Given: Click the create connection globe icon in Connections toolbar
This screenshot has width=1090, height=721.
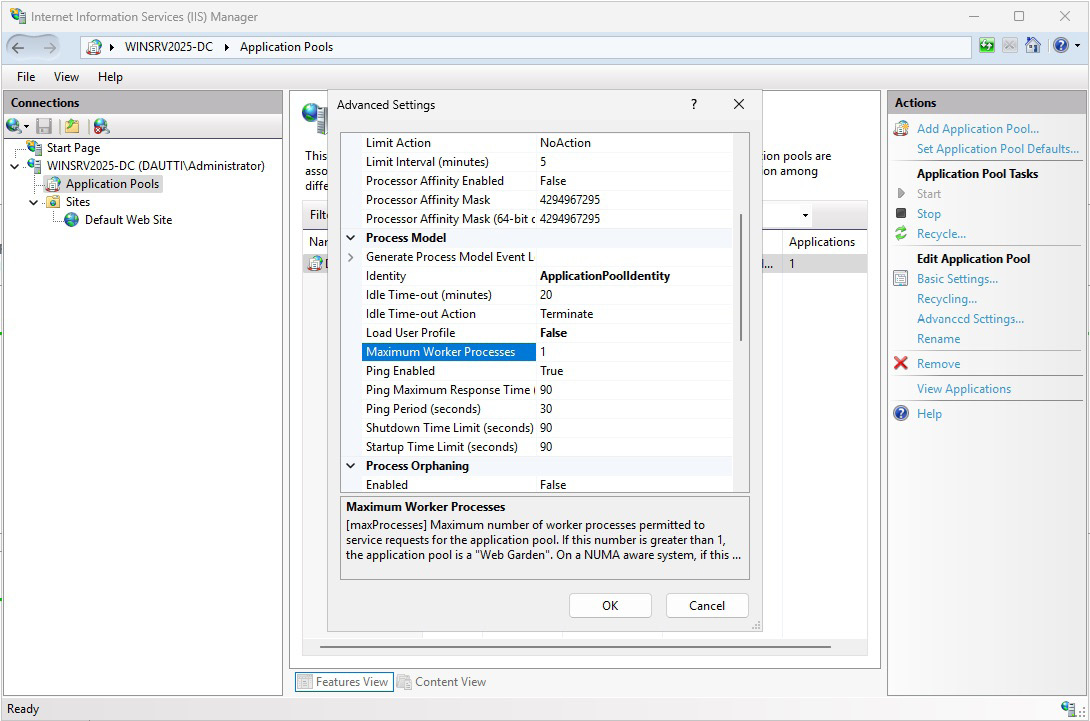Looking at the screenshot, I should [x=13, y=126].
